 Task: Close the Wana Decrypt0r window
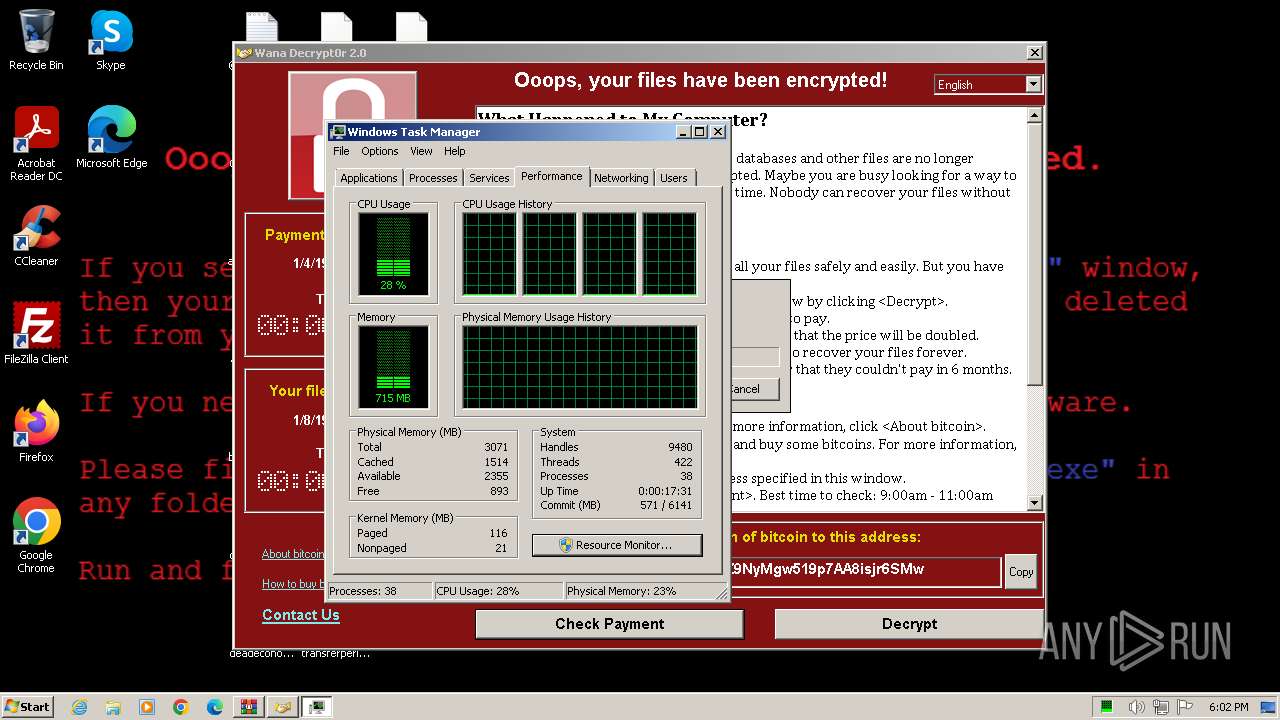tap(1034, 53)
